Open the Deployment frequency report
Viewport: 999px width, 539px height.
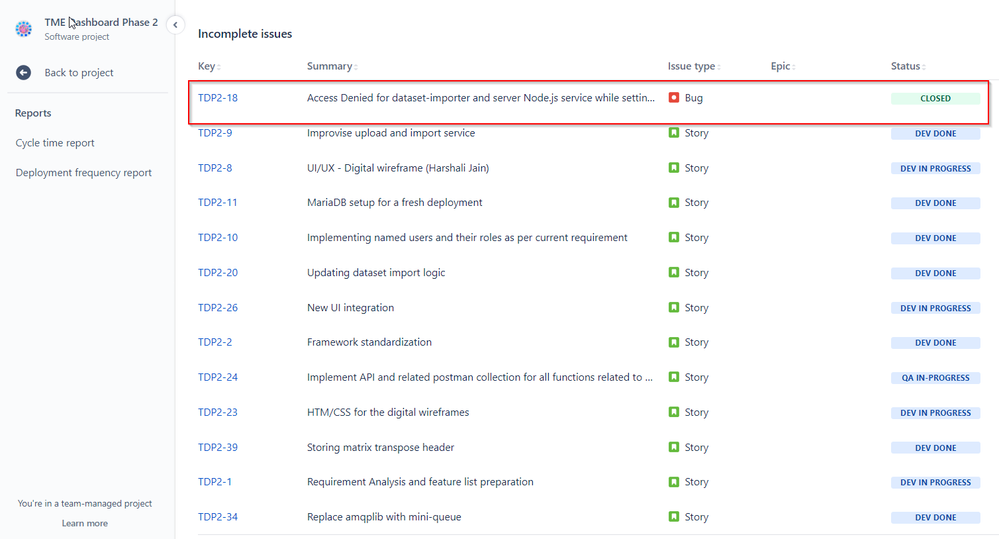(x=83, y=173)
